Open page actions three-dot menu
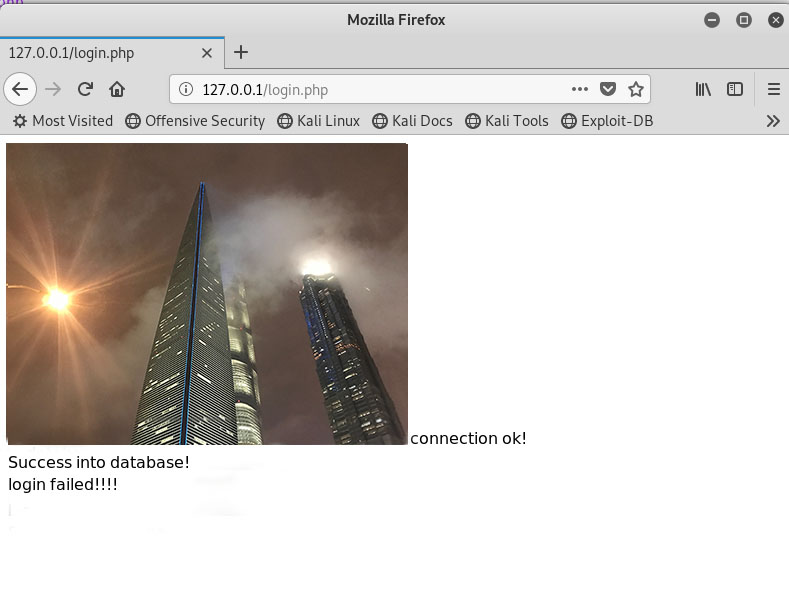 coord(580,89)
